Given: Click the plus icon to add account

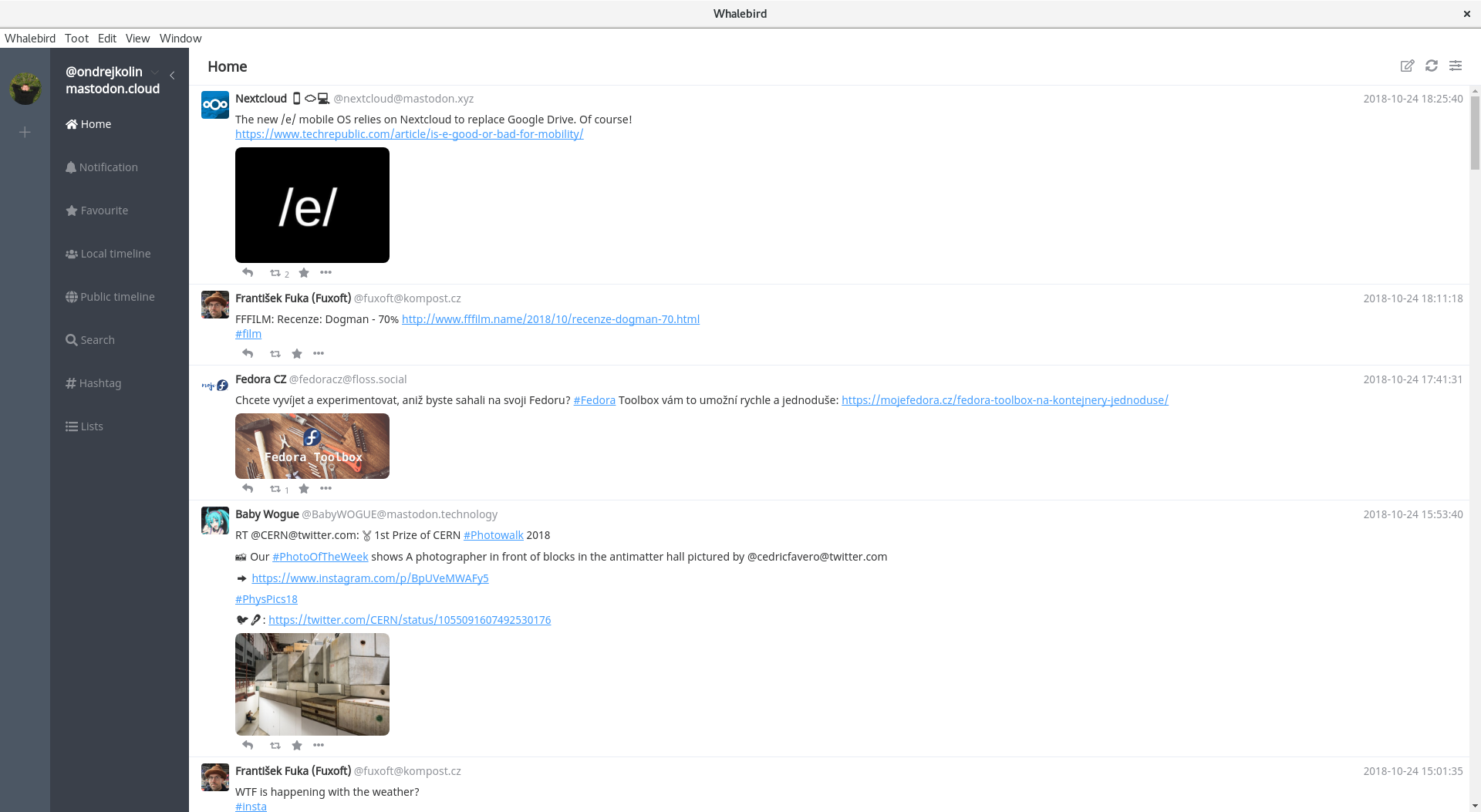Looking at the screenshot, I should pos(25,133).
